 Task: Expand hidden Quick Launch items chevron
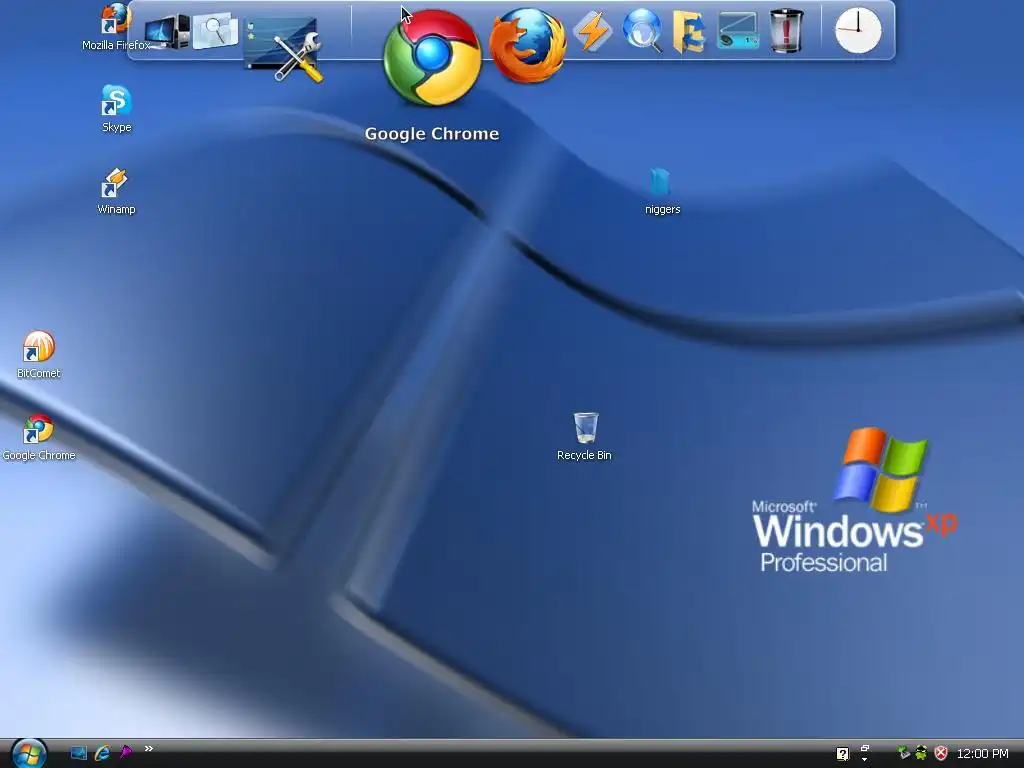click(x=149, y=748)
